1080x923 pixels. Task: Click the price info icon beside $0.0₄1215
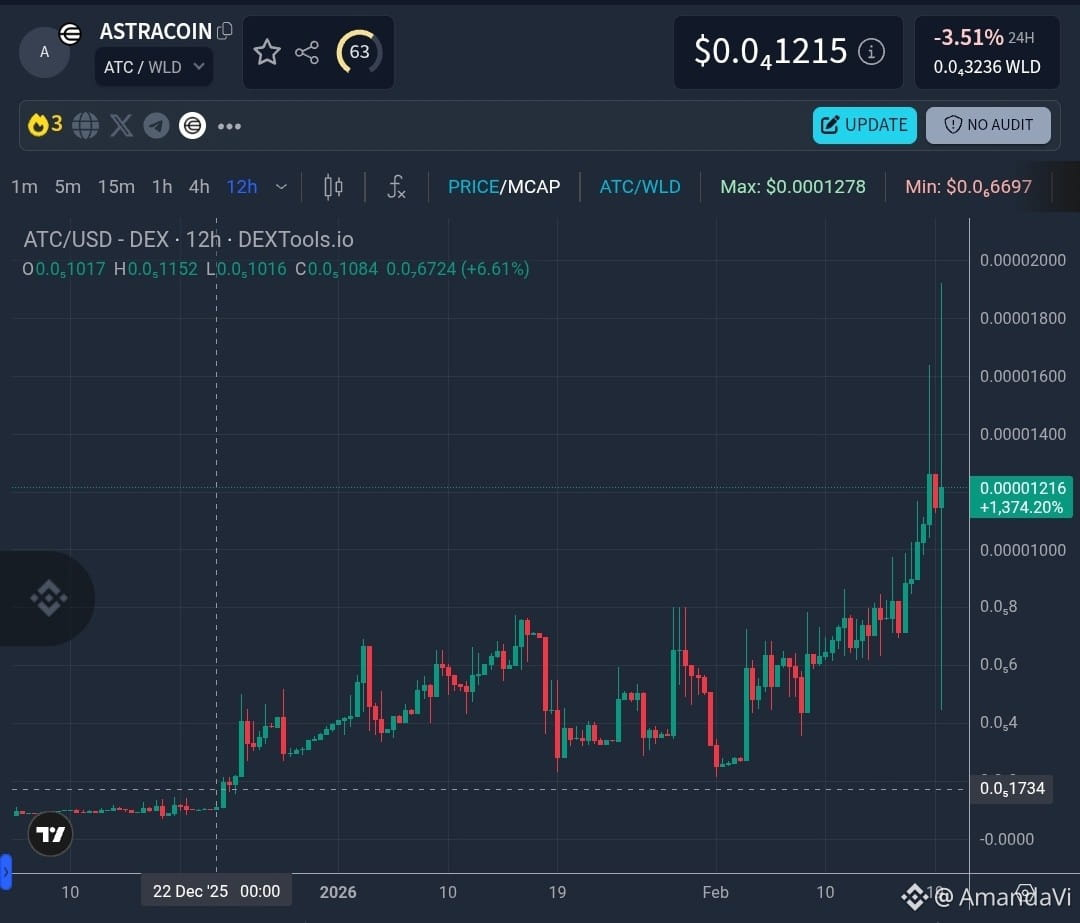click(x=871, y=52)
